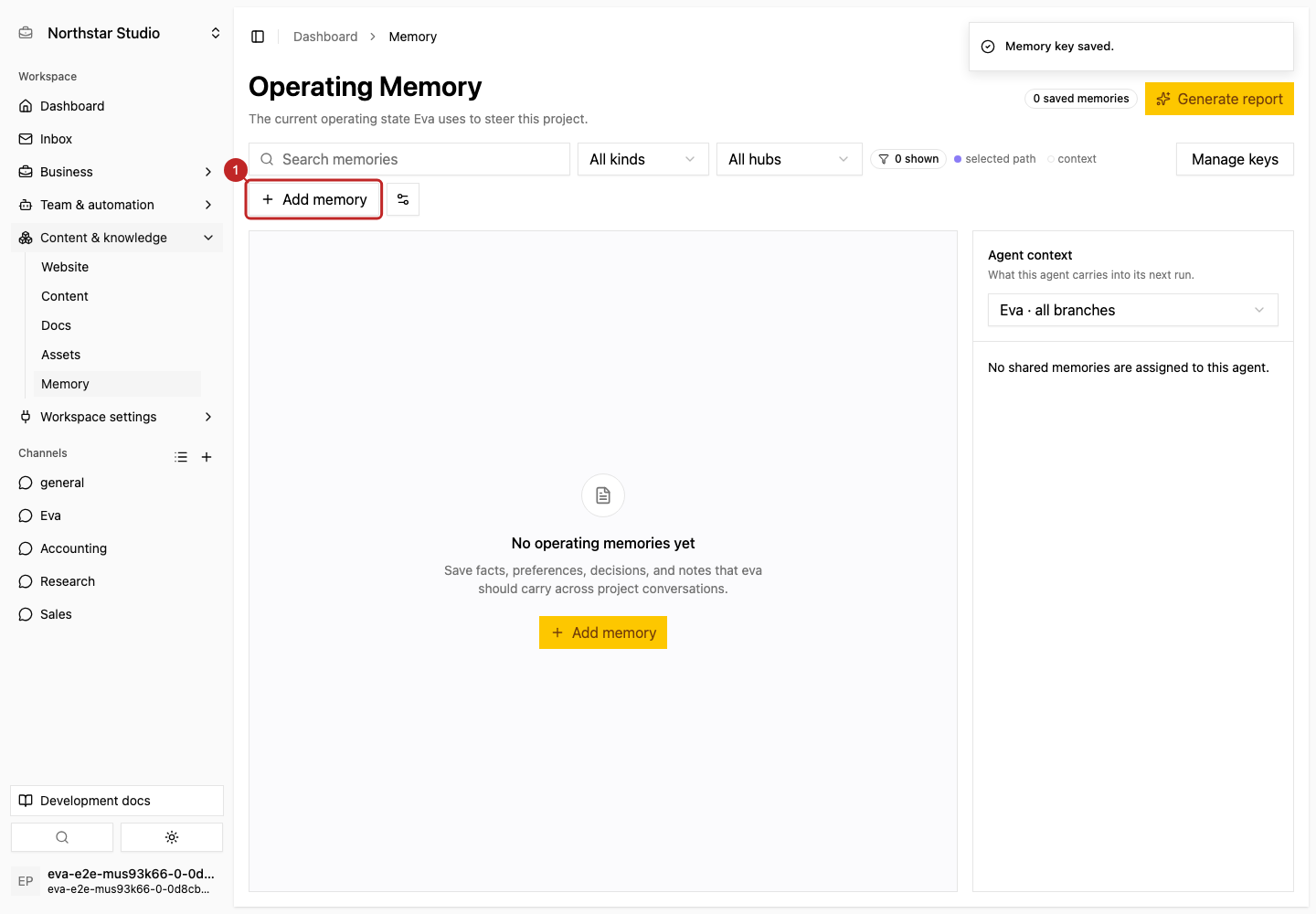The width and height of the screenshot is (1316, 914).
Task: Click the sparkle icon on Generate report
Action: pos(1163,99)
